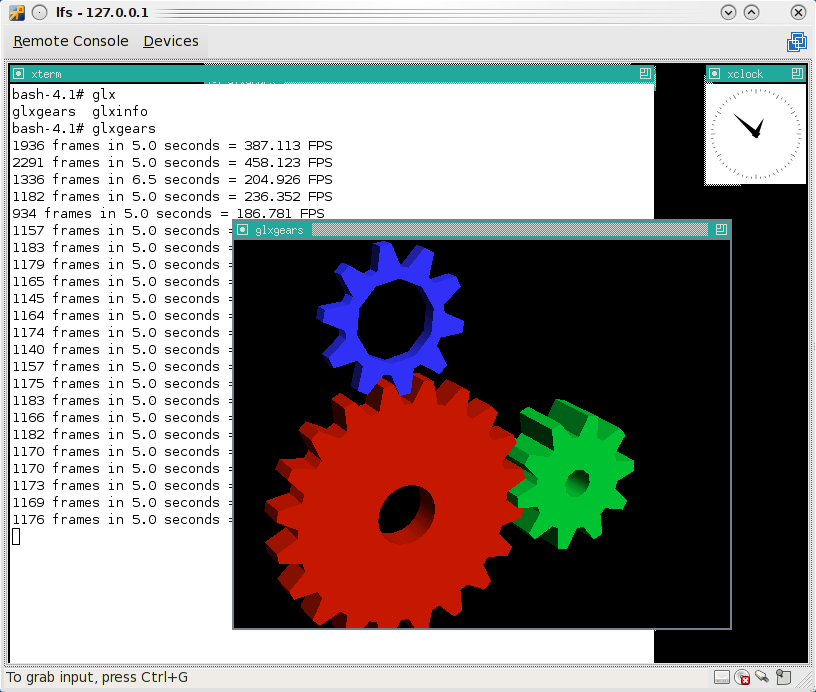The width and height of the screenshot is (816, 692).
Task: Maximize the lfs virtual machine window
Action: click(x=751, y=12)
